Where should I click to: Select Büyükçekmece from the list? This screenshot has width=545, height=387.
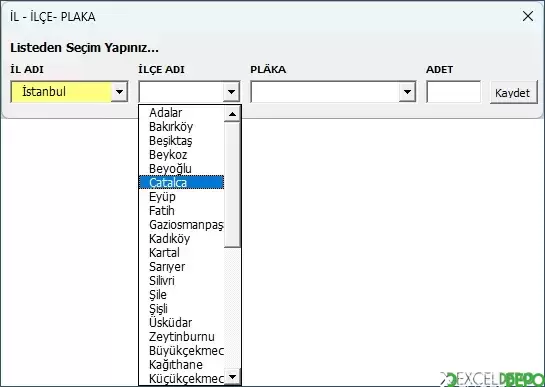(181, 350)
